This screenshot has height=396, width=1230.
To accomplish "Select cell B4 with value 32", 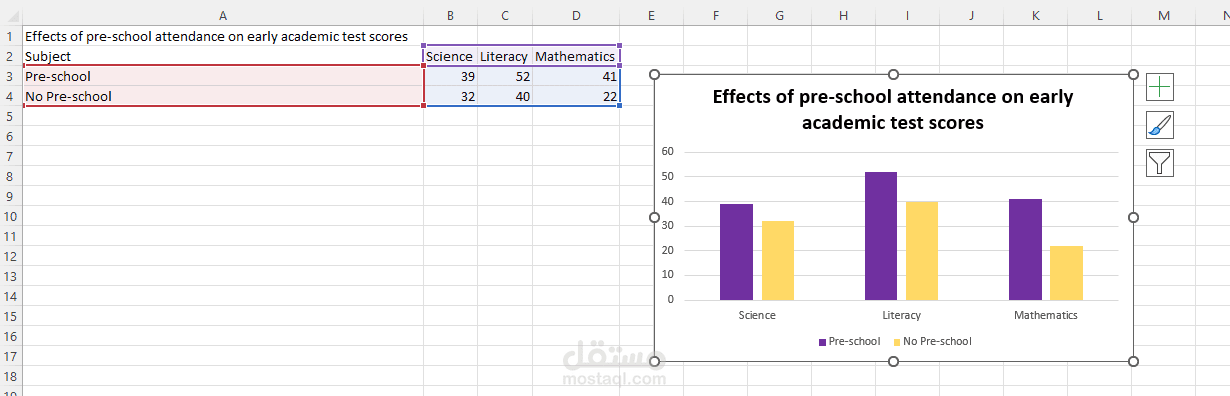I will (x=450, y=96).
